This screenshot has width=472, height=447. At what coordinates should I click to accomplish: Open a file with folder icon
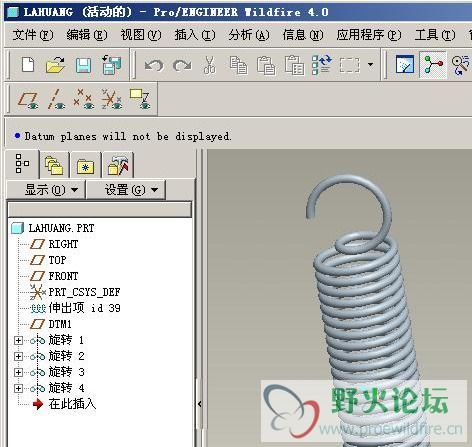coord(55,64)
